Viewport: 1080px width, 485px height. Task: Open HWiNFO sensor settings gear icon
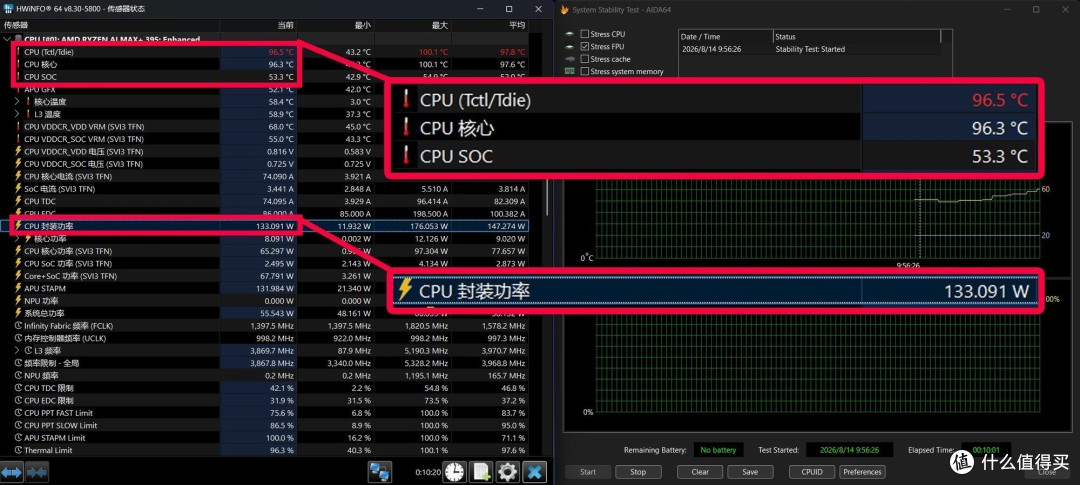coord(508,472)
